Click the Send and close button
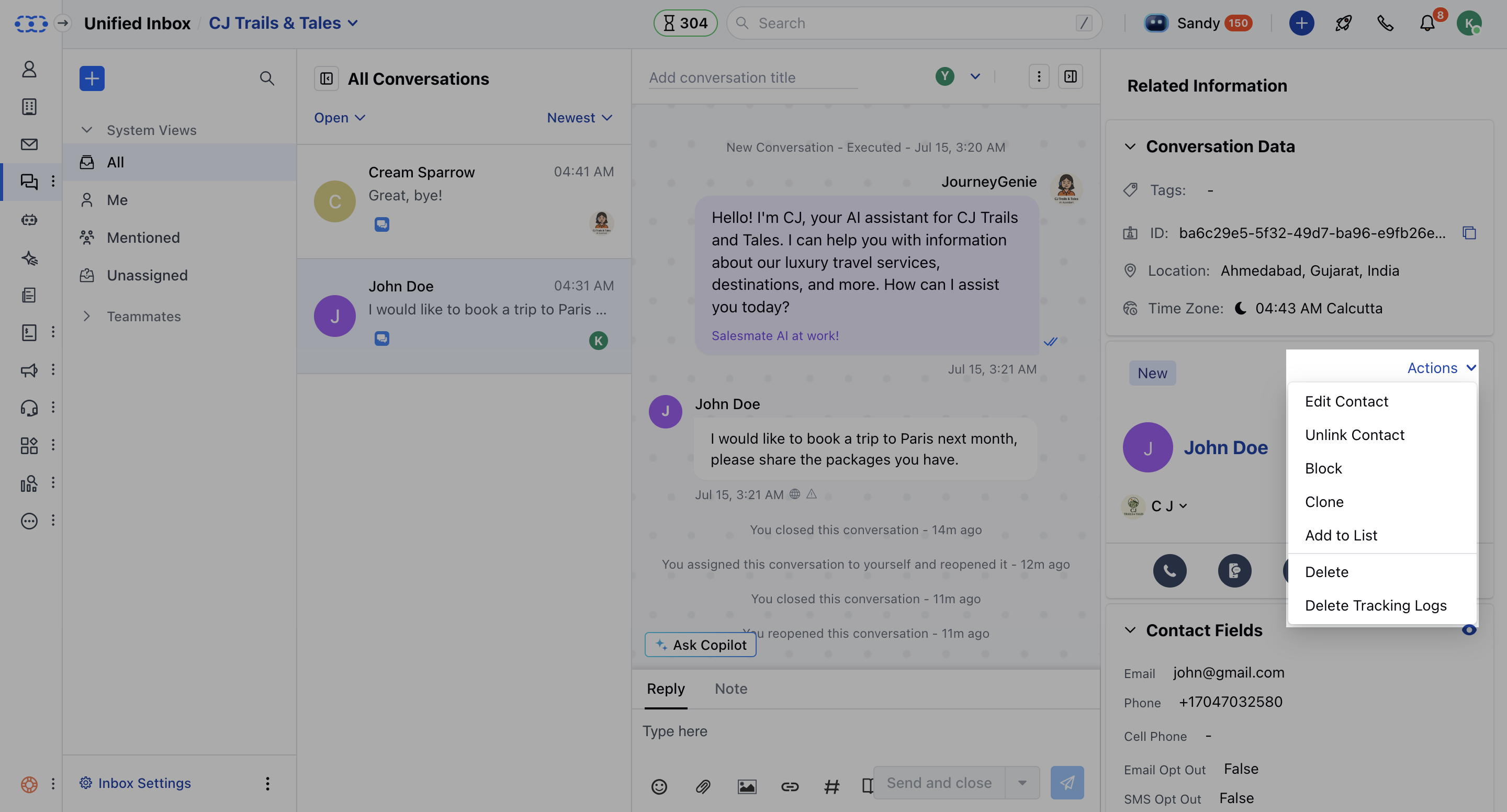1507x812 pixels. (939, 783)
